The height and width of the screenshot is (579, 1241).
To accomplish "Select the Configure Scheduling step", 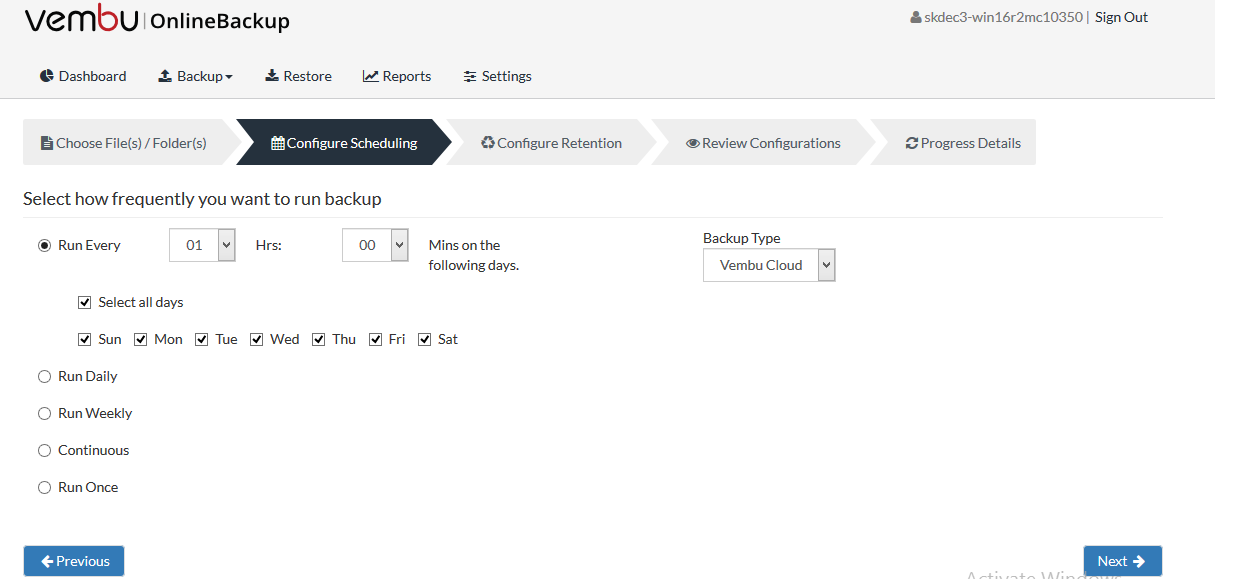I will 344,143.
